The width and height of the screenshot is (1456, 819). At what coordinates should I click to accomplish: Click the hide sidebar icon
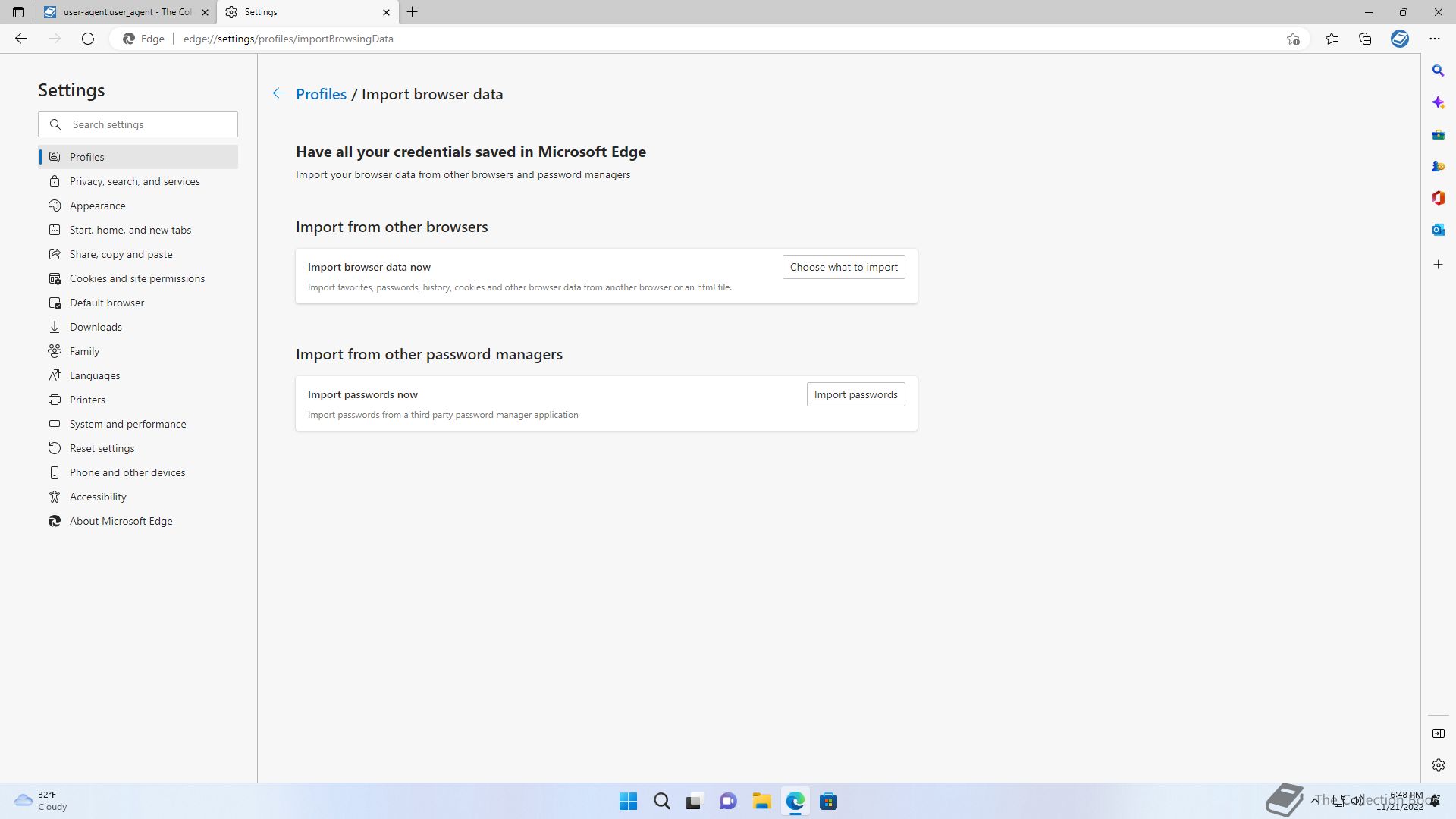click(1438, 733)
